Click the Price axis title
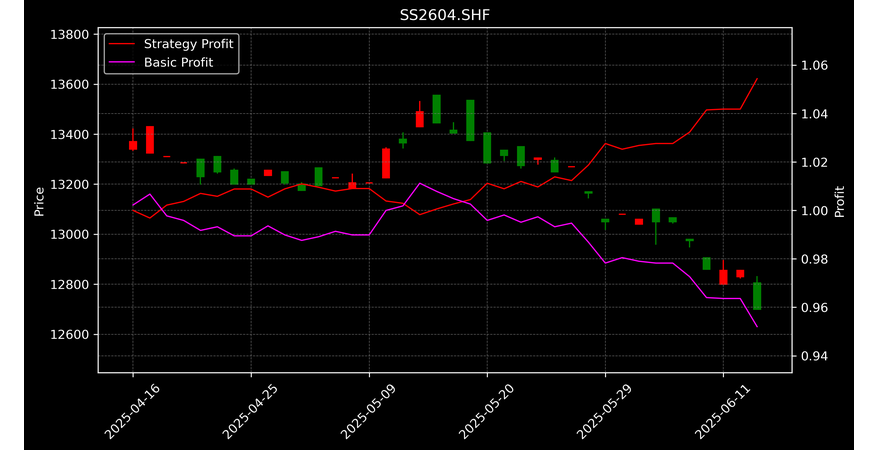 coord(39,201)
